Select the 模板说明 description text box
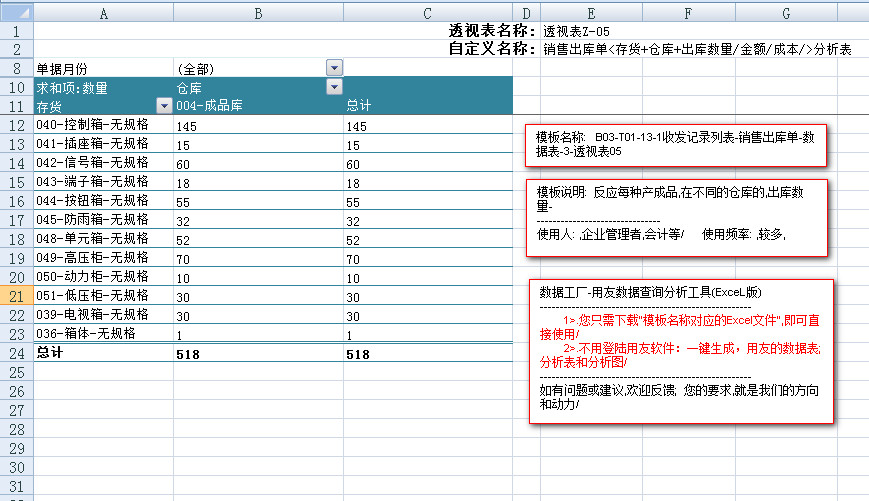This screenshot has height=501, width=869. [x=677, y=218]
